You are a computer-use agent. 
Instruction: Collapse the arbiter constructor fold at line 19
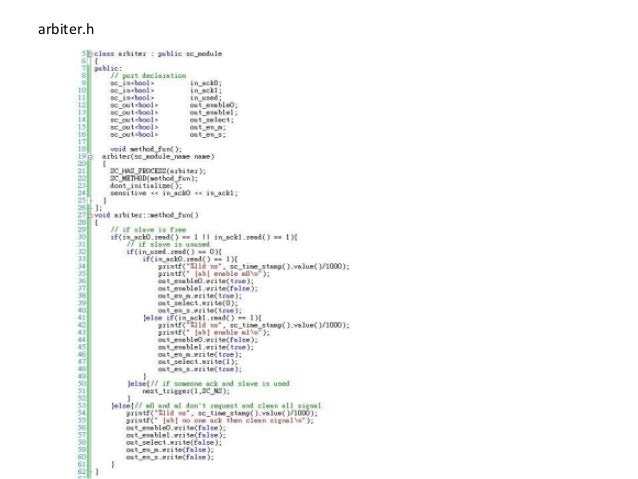click(91, 157)
